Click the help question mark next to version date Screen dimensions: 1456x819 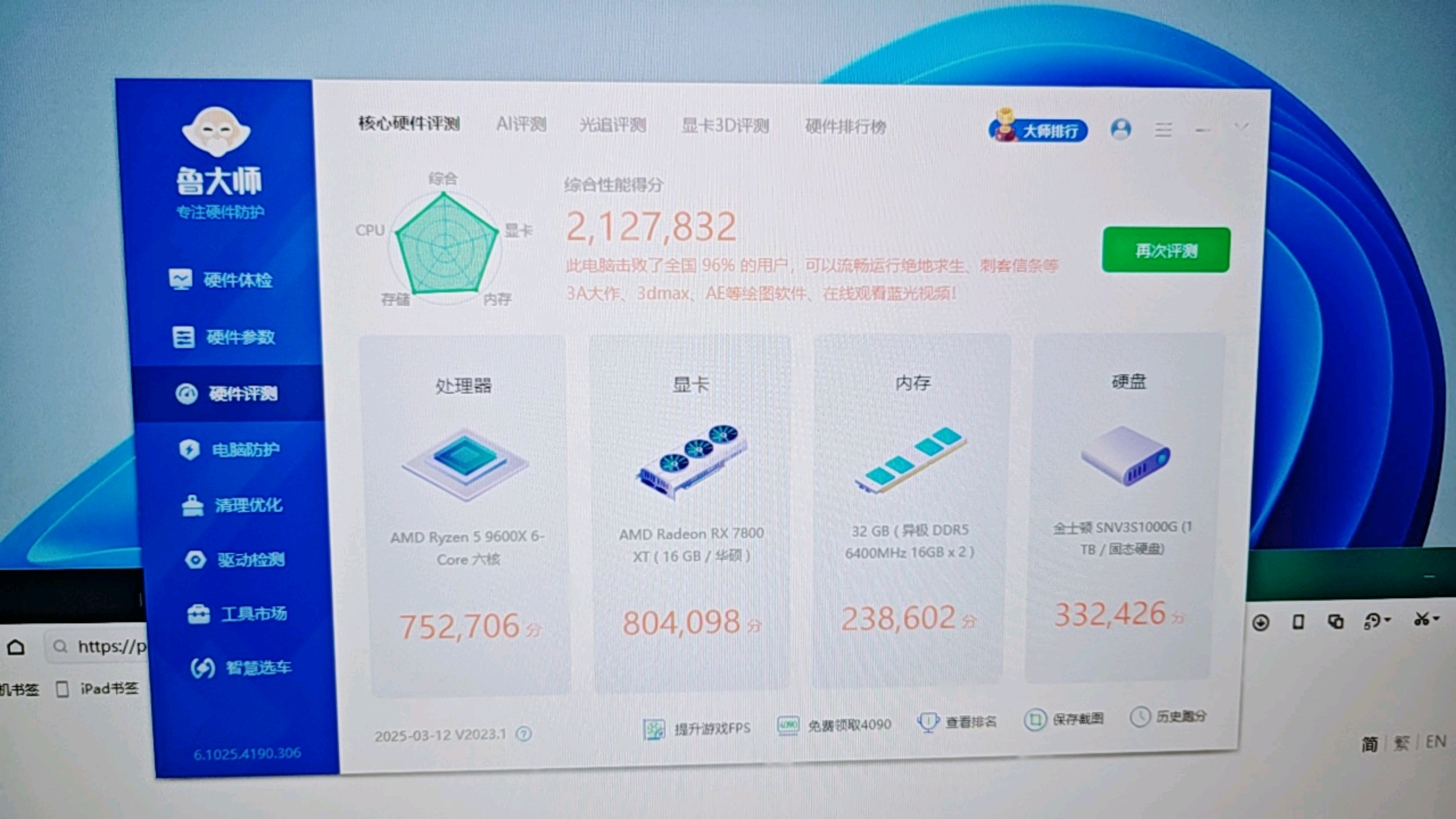click(523, 734)
